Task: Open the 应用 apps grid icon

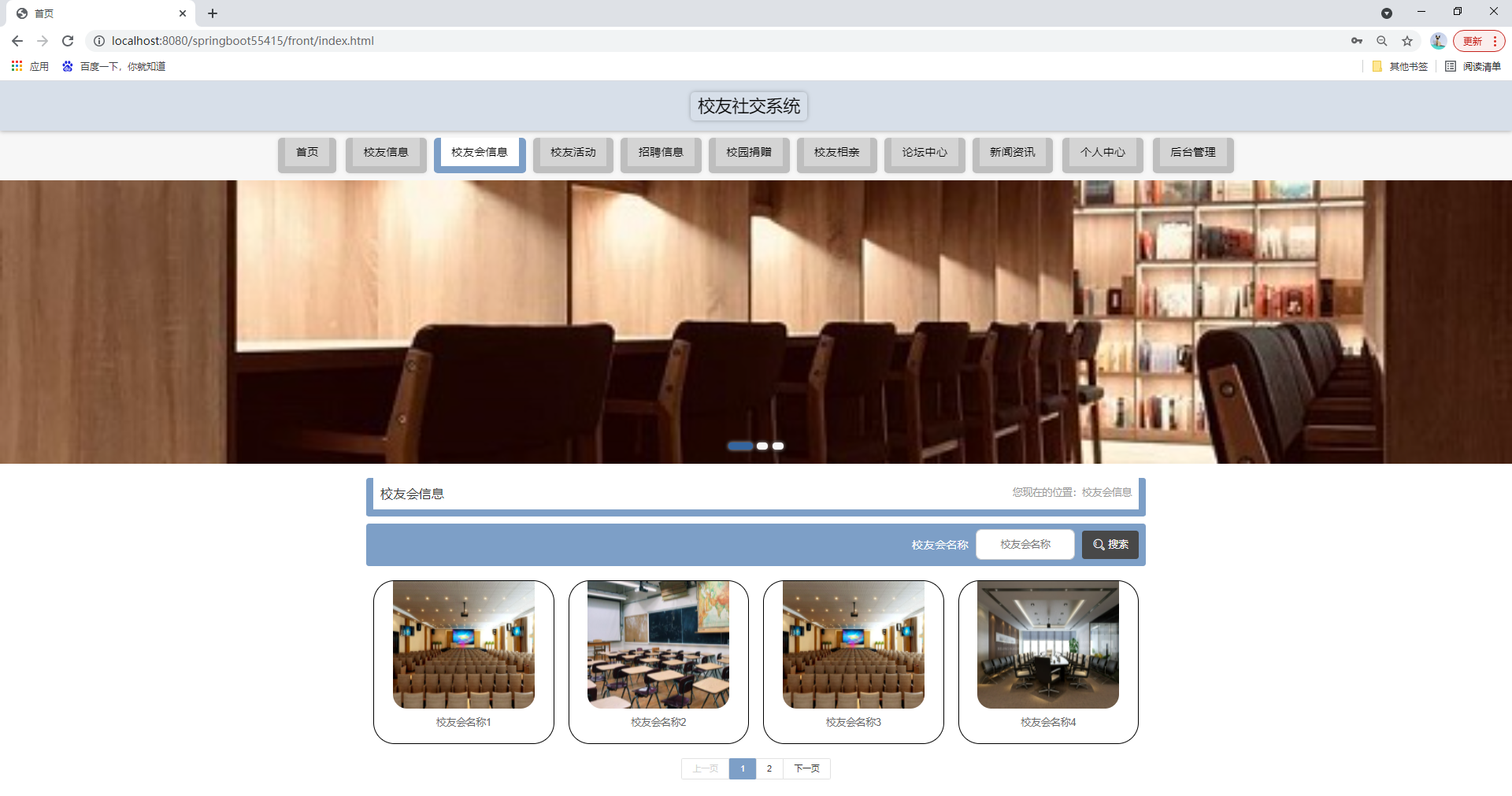Action: (17, 66)
